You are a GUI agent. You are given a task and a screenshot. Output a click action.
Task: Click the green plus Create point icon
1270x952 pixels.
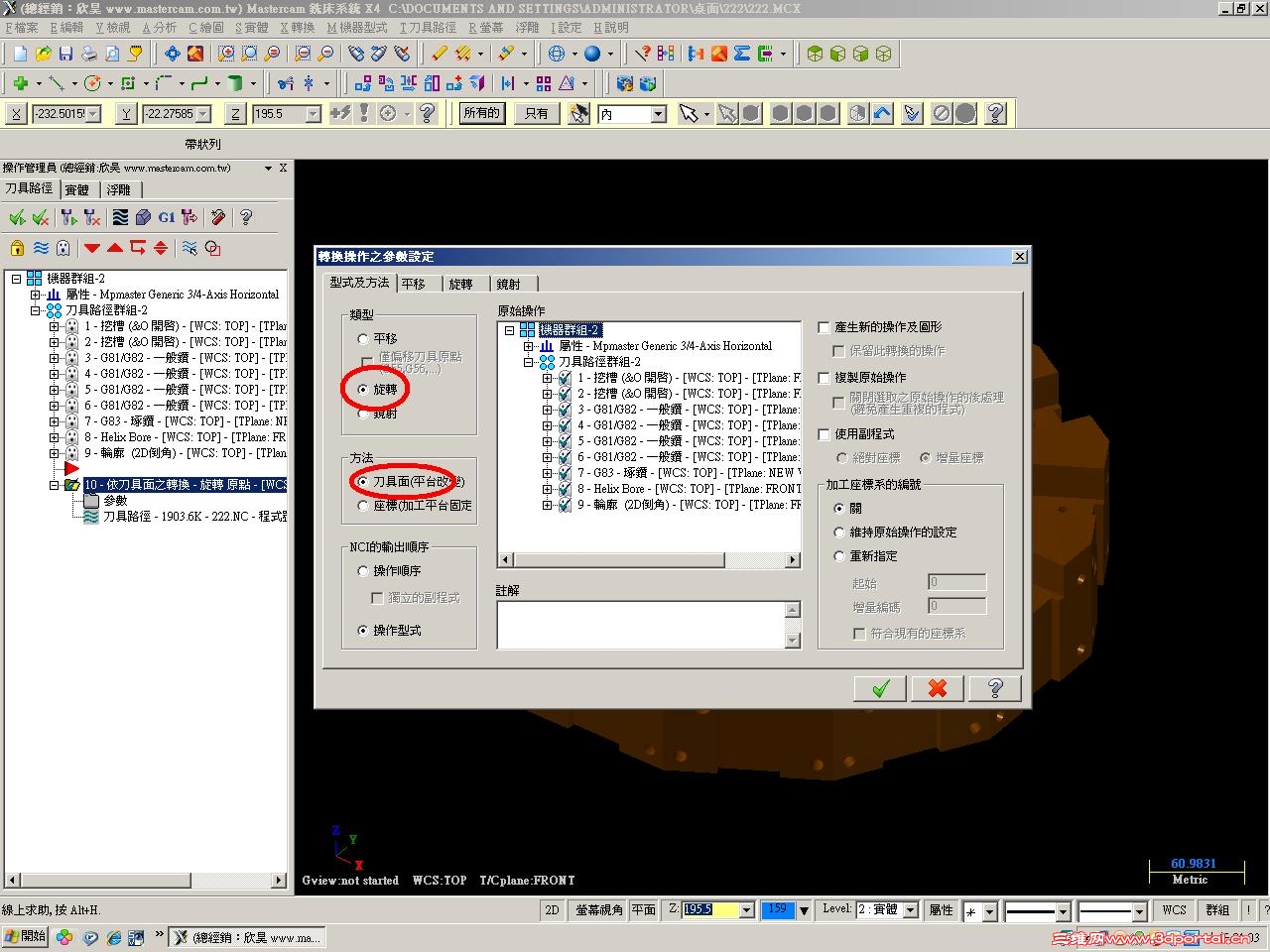pos(20,83)
